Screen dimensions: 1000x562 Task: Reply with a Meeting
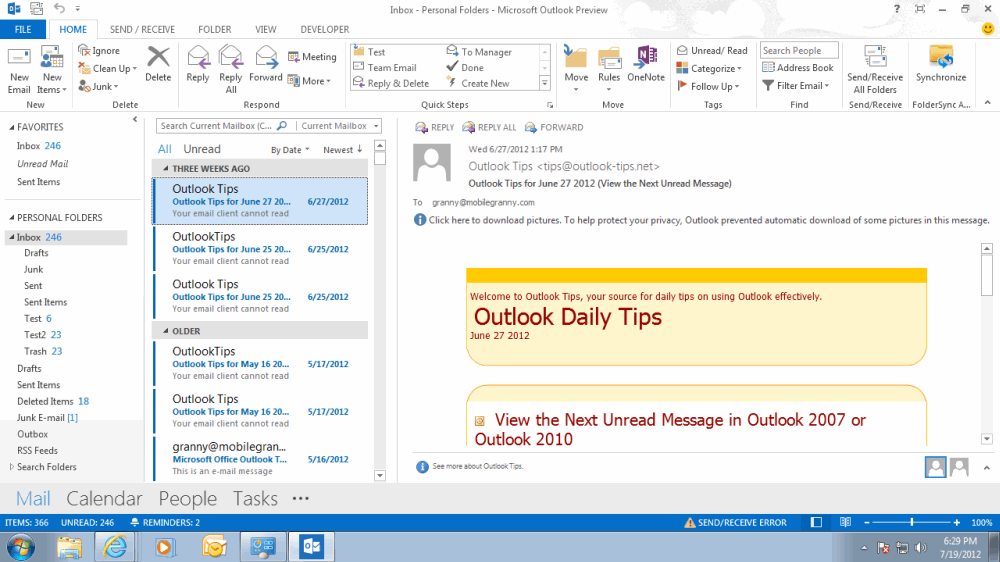[312, 57]
